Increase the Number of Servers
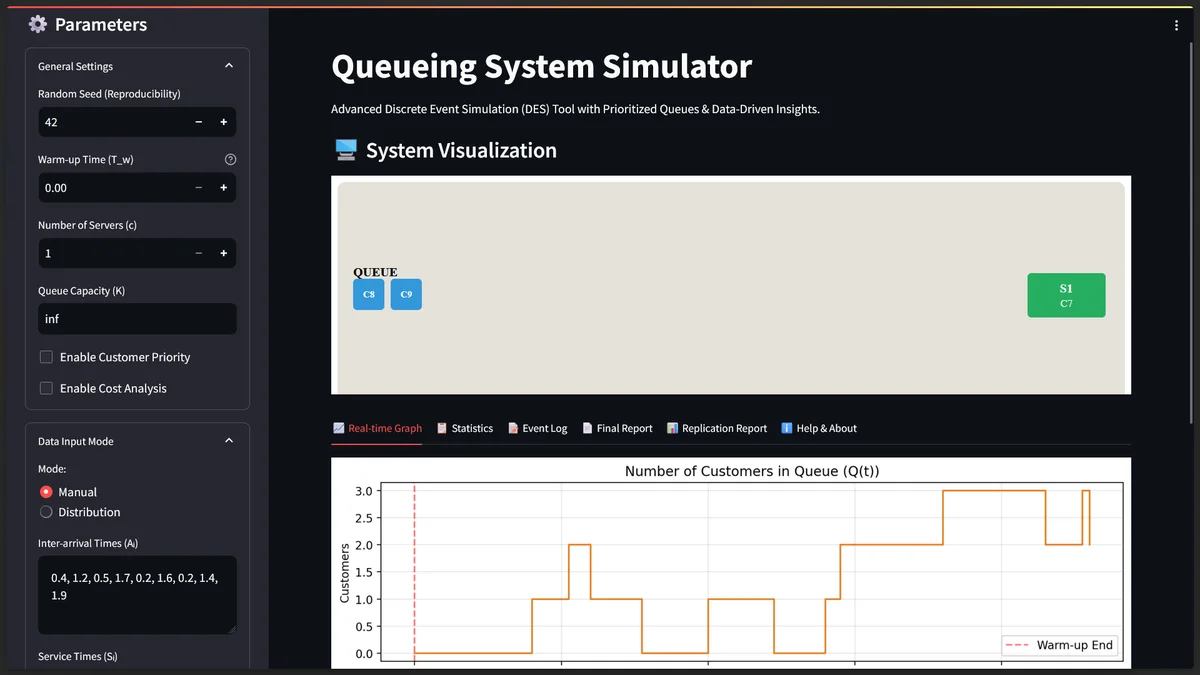 (x=223, y=254)
